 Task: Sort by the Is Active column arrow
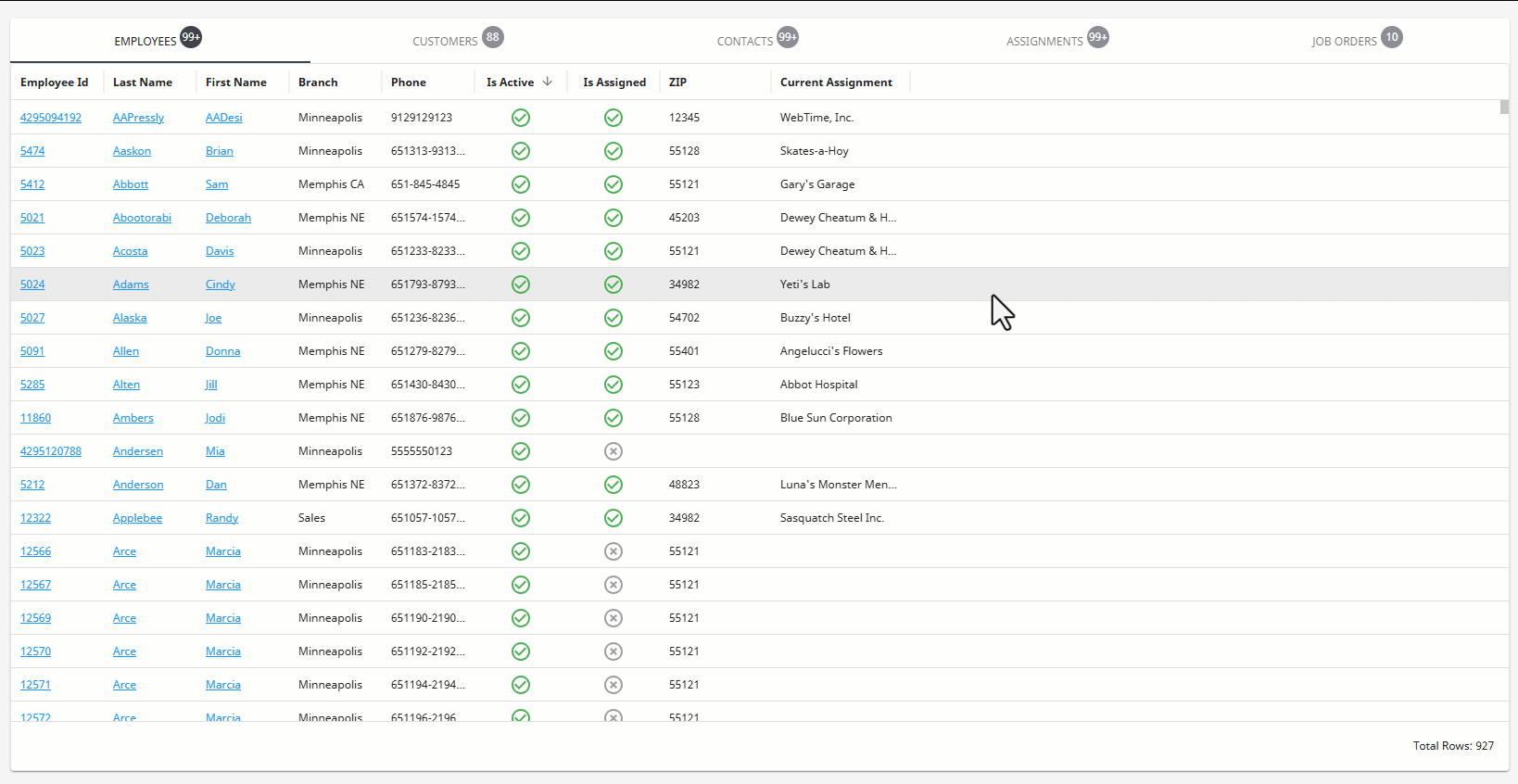coord(548,82)
